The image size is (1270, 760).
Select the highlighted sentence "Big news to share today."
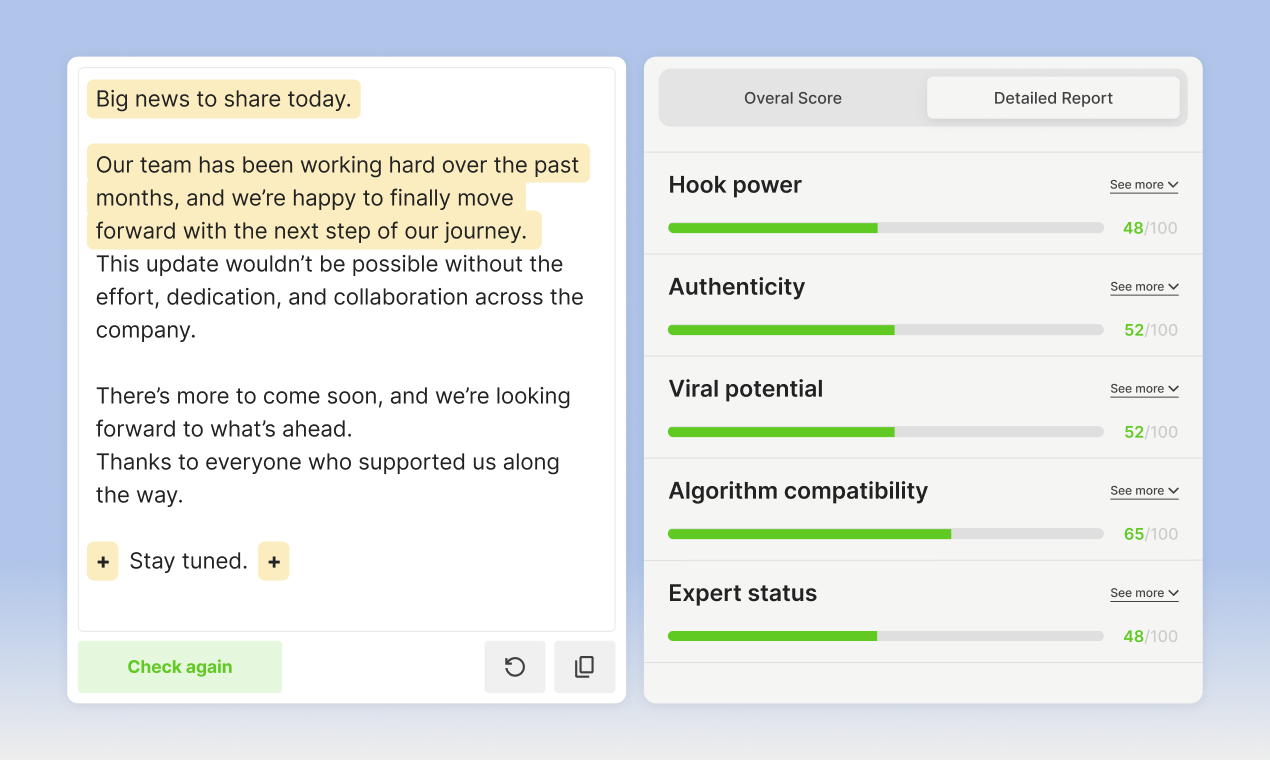click(x=223, y=98)
